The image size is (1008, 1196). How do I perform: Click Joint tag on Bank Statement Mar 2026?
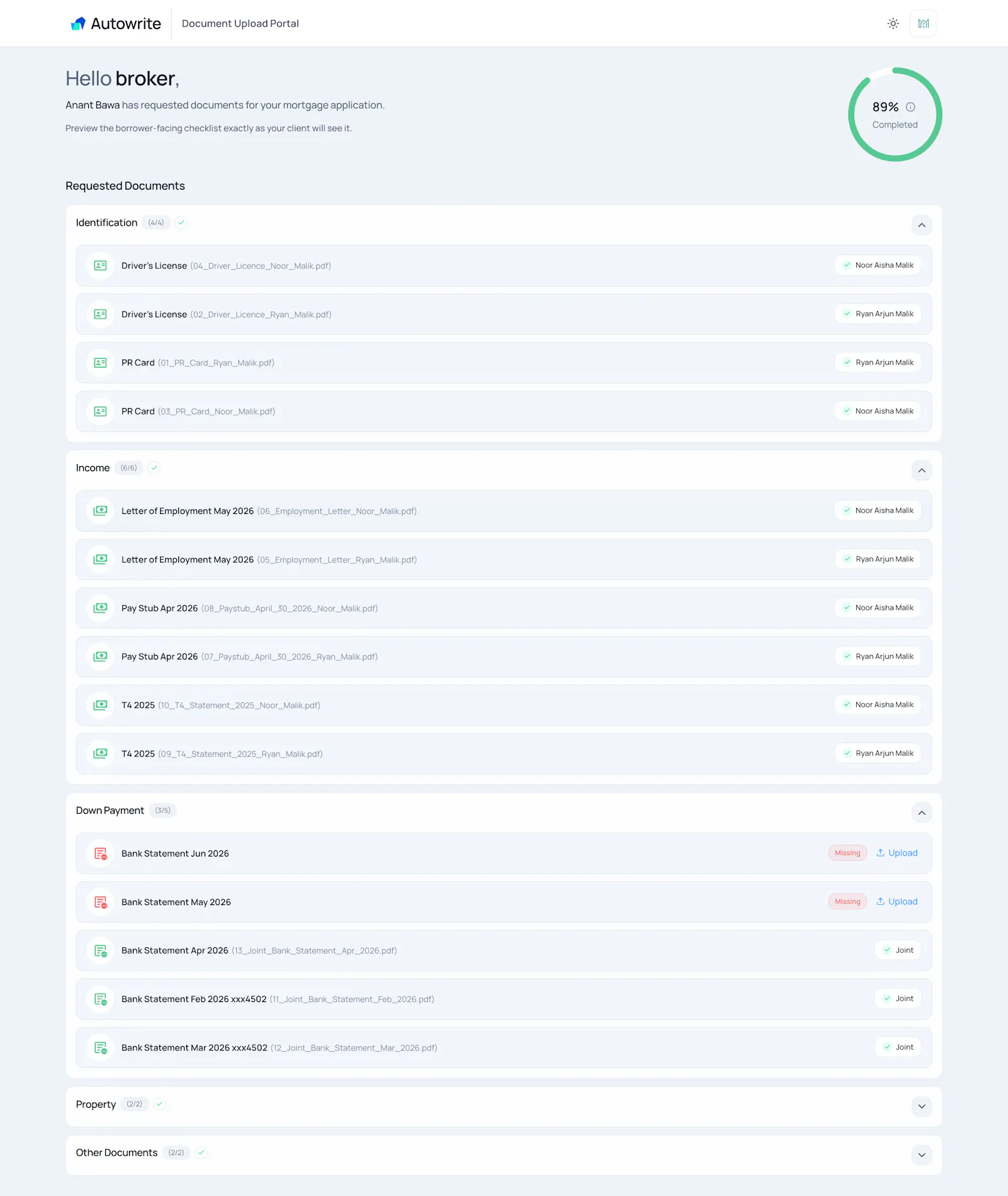(898, 1047)
